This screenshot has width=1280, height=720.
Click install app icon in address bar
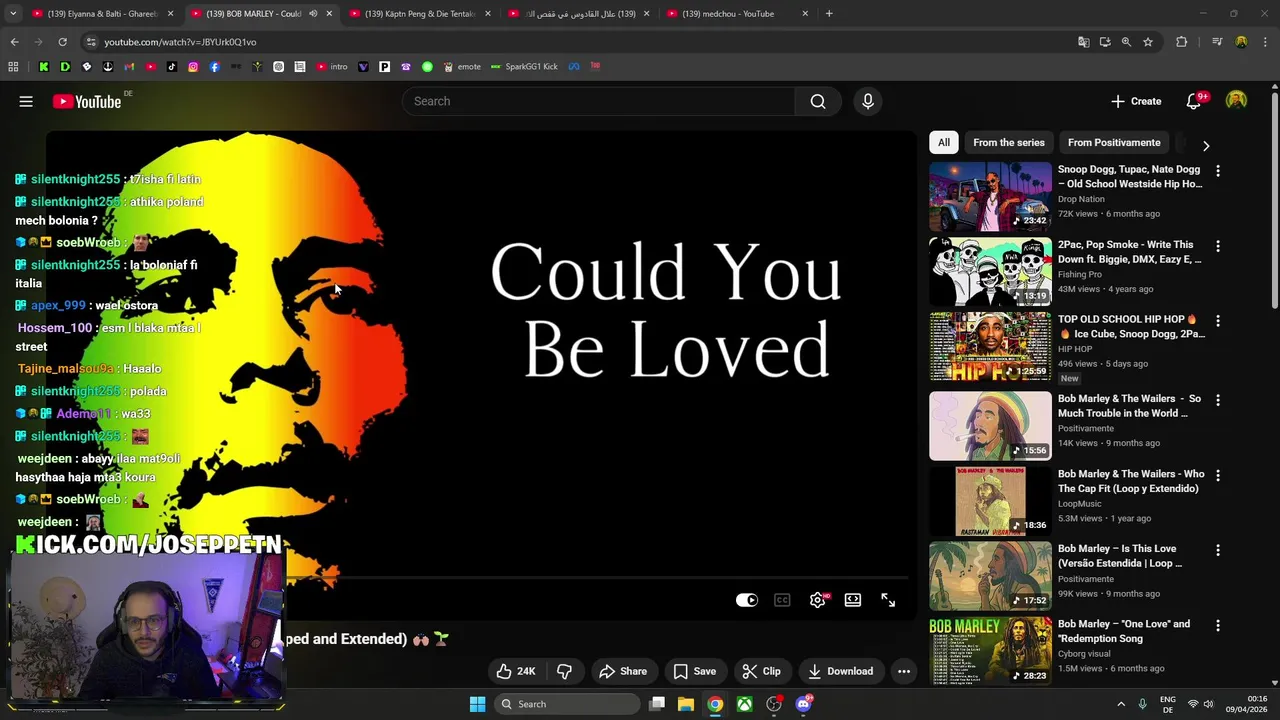[x=1105, y=42]
